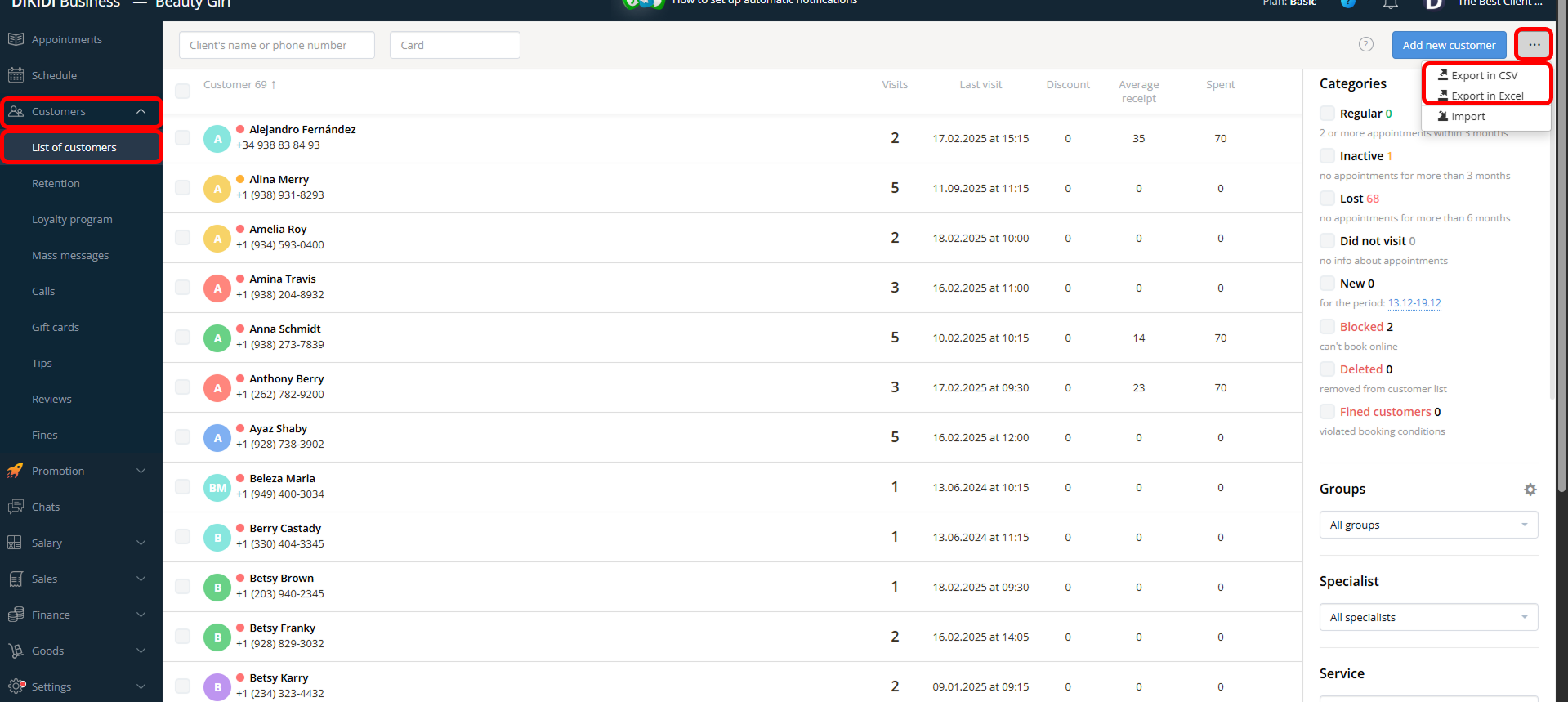Select the checkbox for Alina Merry
This screenshot has height=702, width=1568.
183,188
